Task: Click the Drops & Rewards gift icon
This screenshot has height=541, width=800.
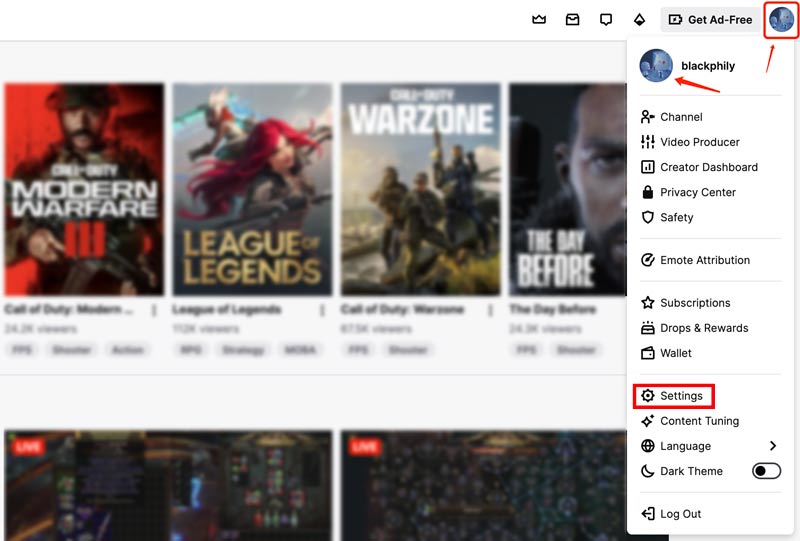Action: click(647, 328)
